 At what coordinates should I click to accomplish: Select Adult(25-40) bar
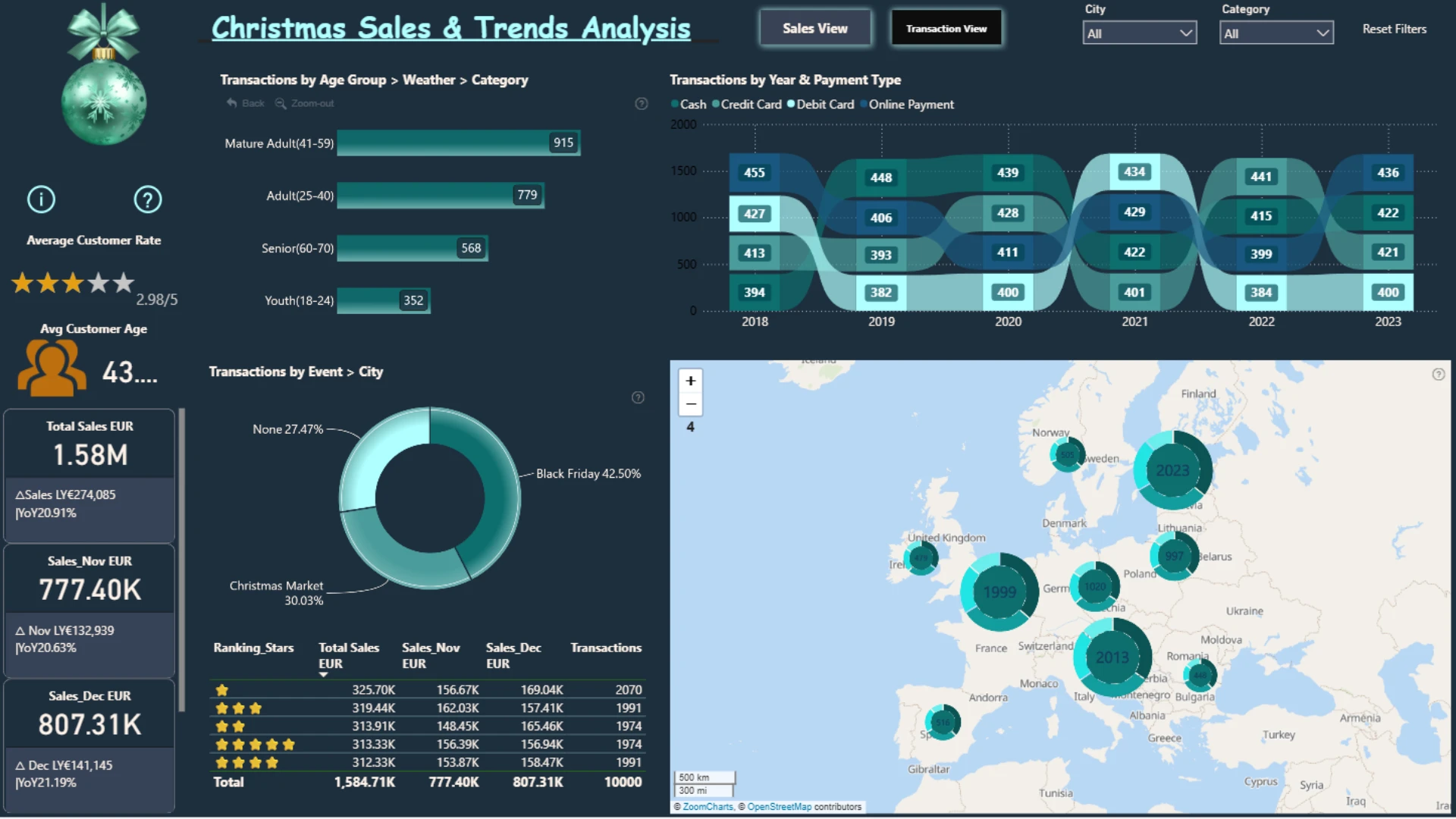coord(441,196)
